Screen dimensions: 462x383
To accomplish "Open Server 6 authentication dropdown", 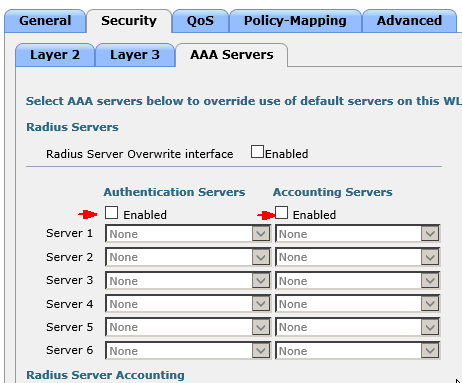I will click(188, 351).
